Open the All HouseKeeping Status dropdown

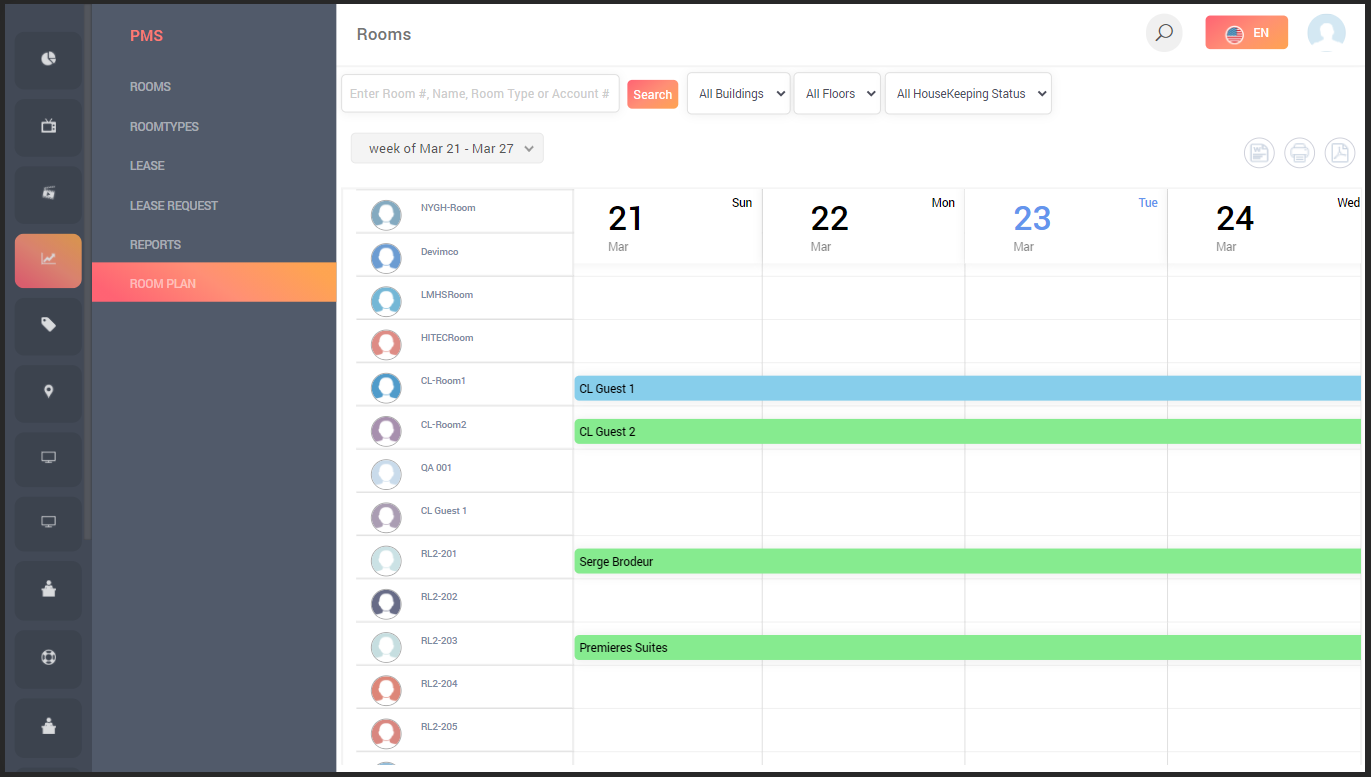[x=968, y=94]
